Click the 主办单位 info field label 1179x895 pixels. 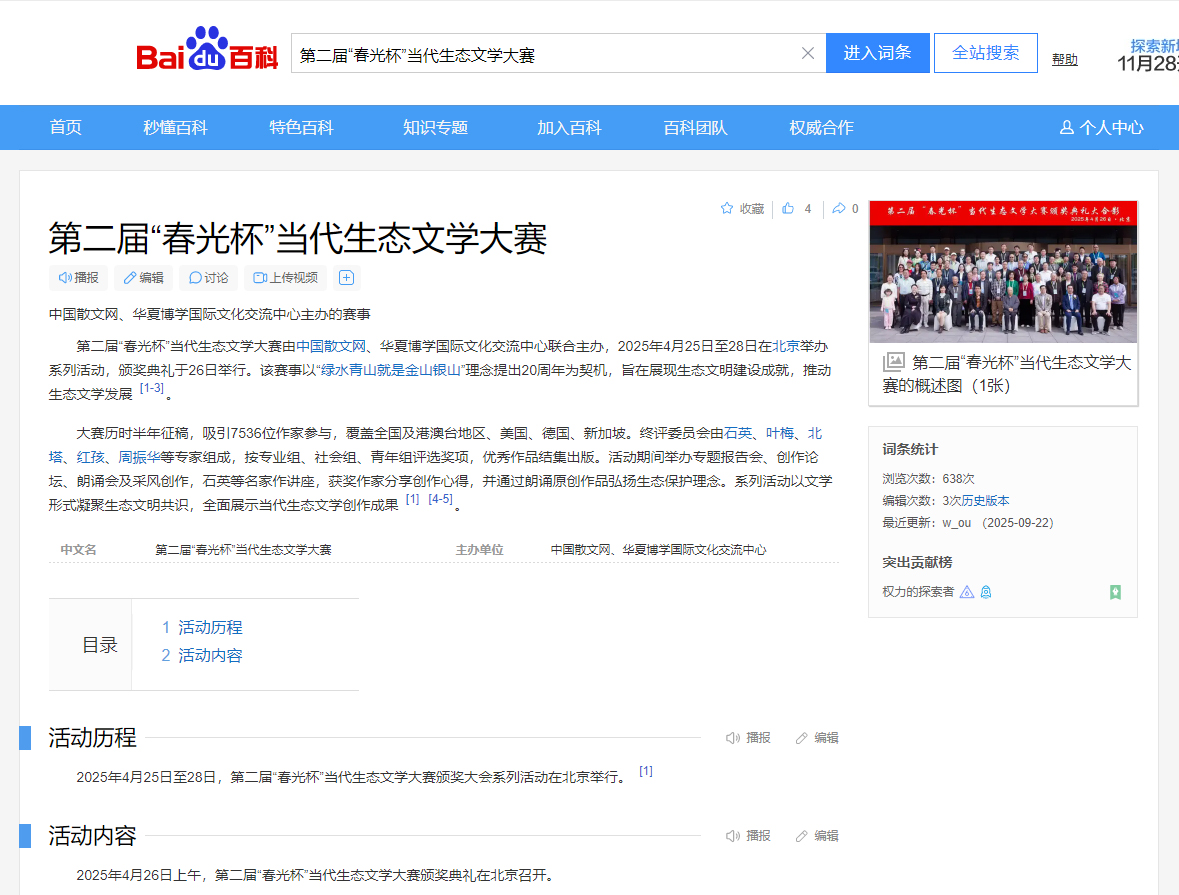point(480,550)
